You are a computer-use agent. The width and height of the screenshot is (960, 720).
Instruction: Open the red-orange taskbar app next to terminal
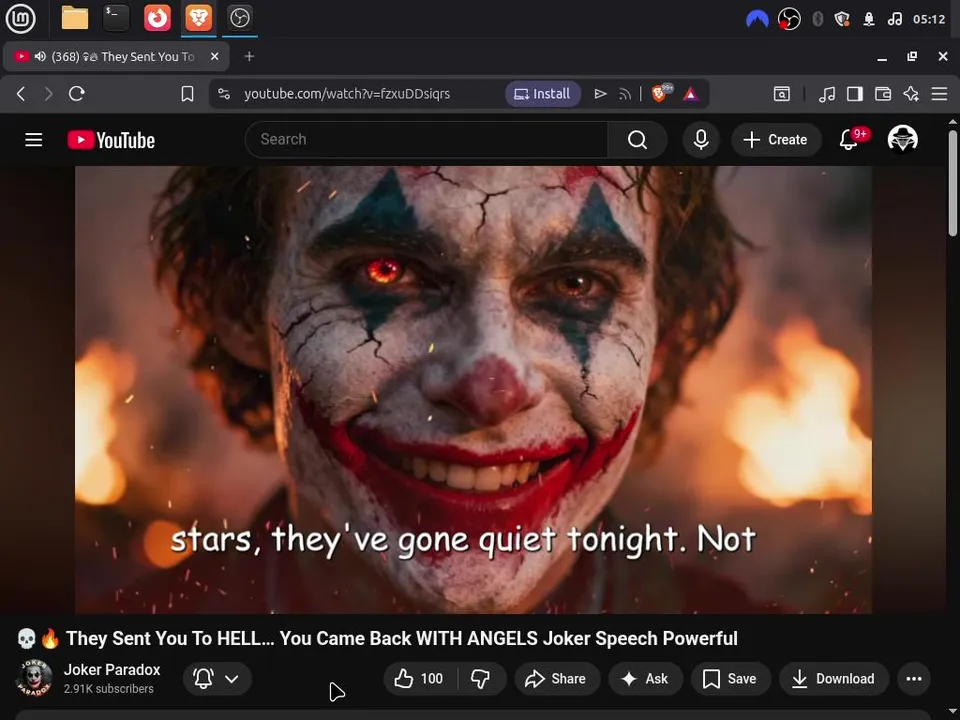[x=157, y=18]
